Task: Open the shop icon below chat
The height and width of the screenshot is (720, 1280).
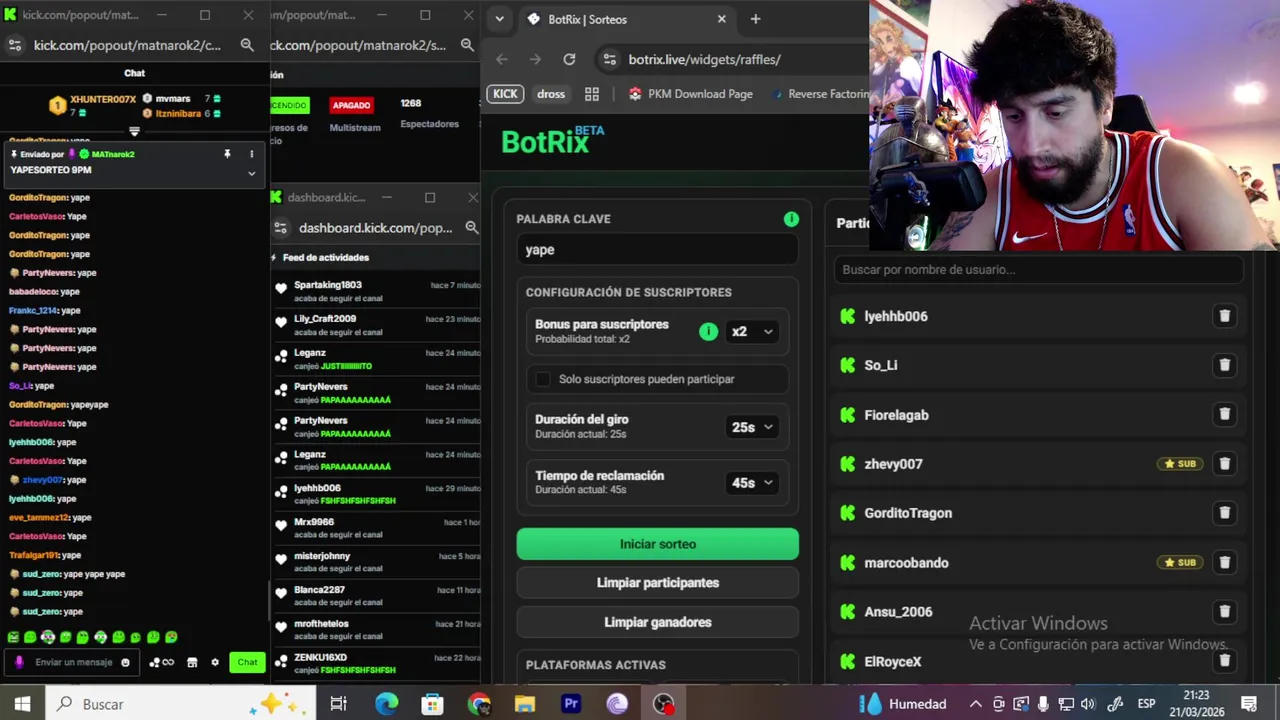Action: tap(192, 662)
